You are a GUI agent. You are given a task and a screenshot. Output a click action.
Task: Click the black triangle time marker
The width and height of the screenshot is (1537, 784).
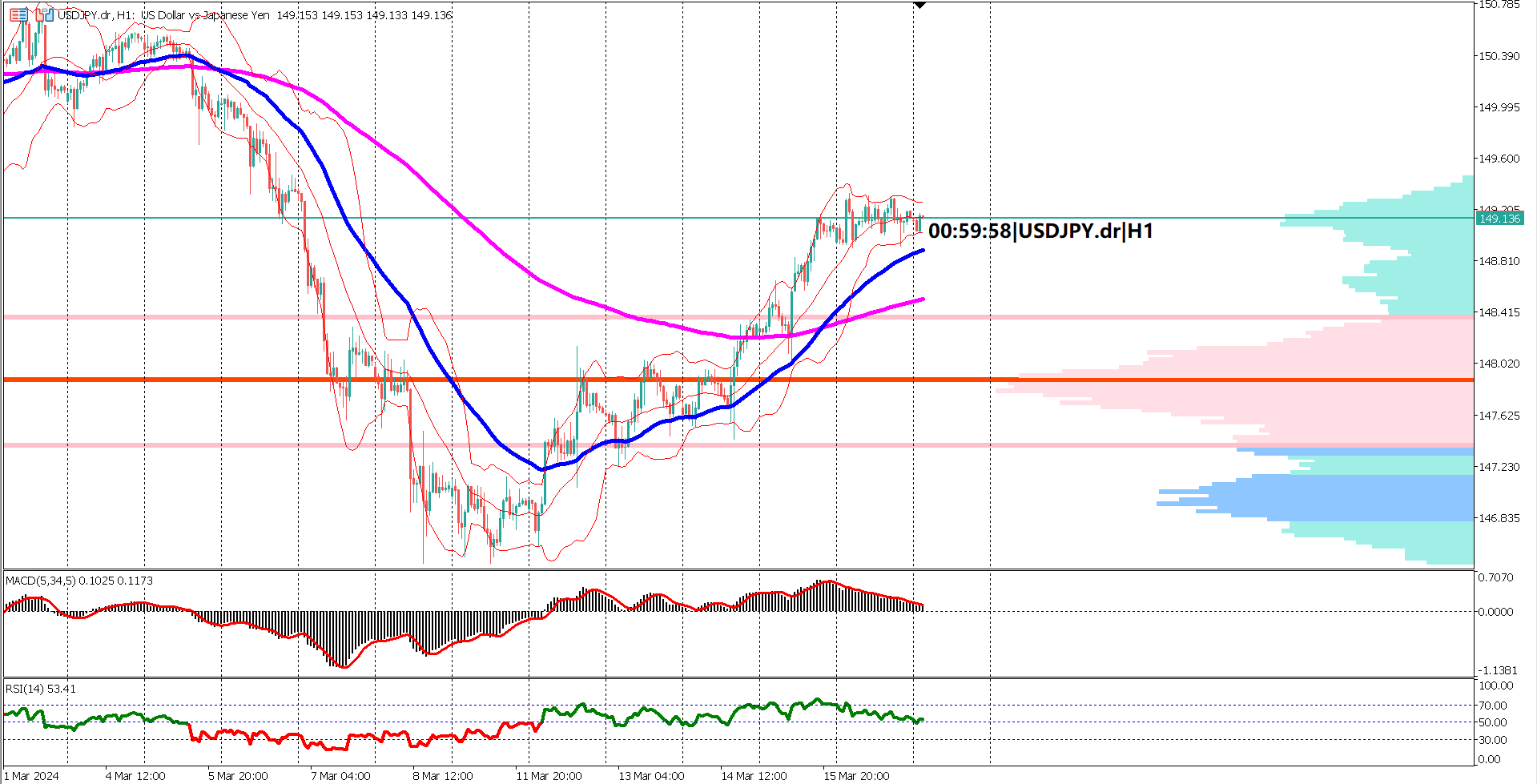click(919, 4)
